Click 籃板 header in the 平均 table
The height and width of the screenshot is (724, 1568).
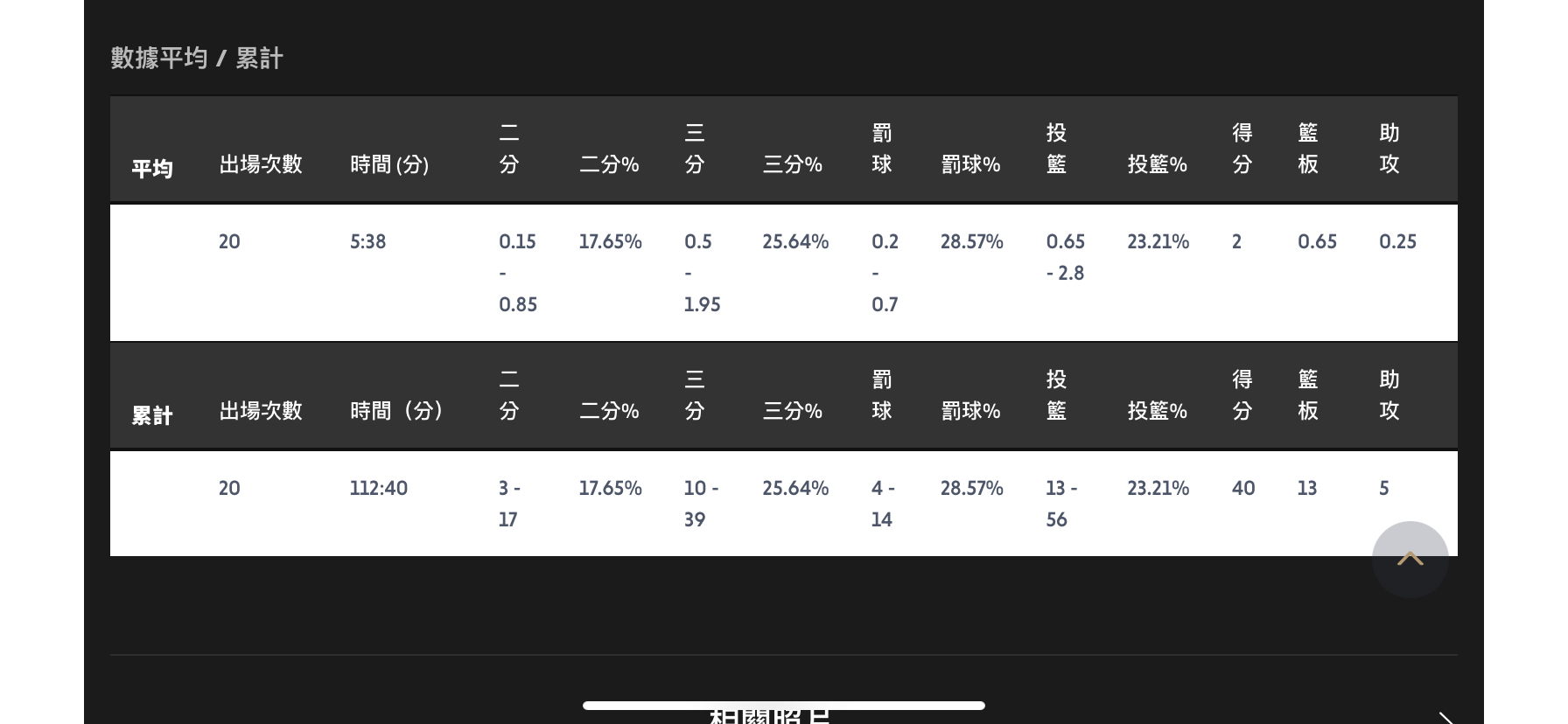click(x=1308, y=149)
